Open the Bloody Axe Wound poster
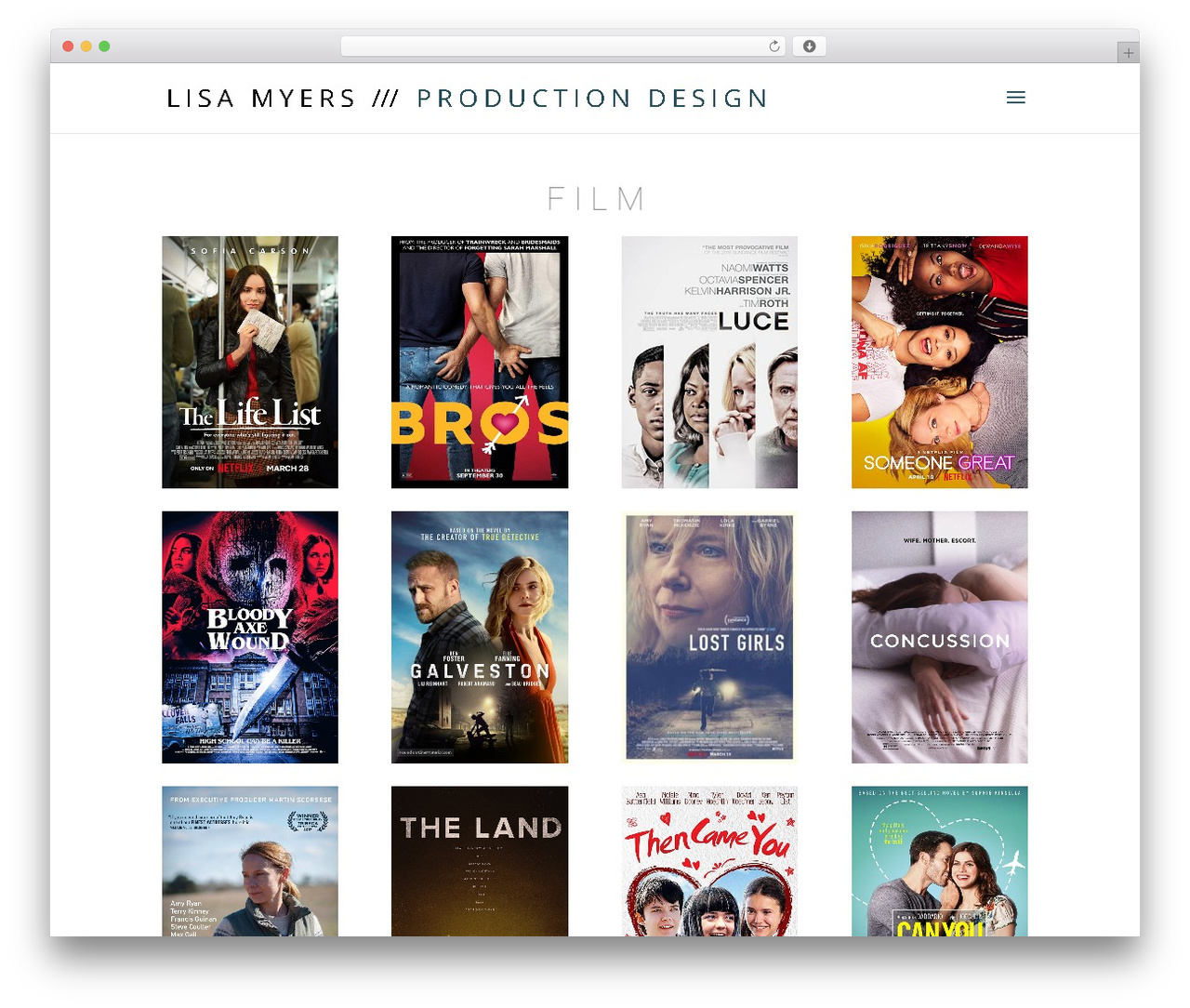Viewport: 1190px width, 1008px height. point(250,637)
